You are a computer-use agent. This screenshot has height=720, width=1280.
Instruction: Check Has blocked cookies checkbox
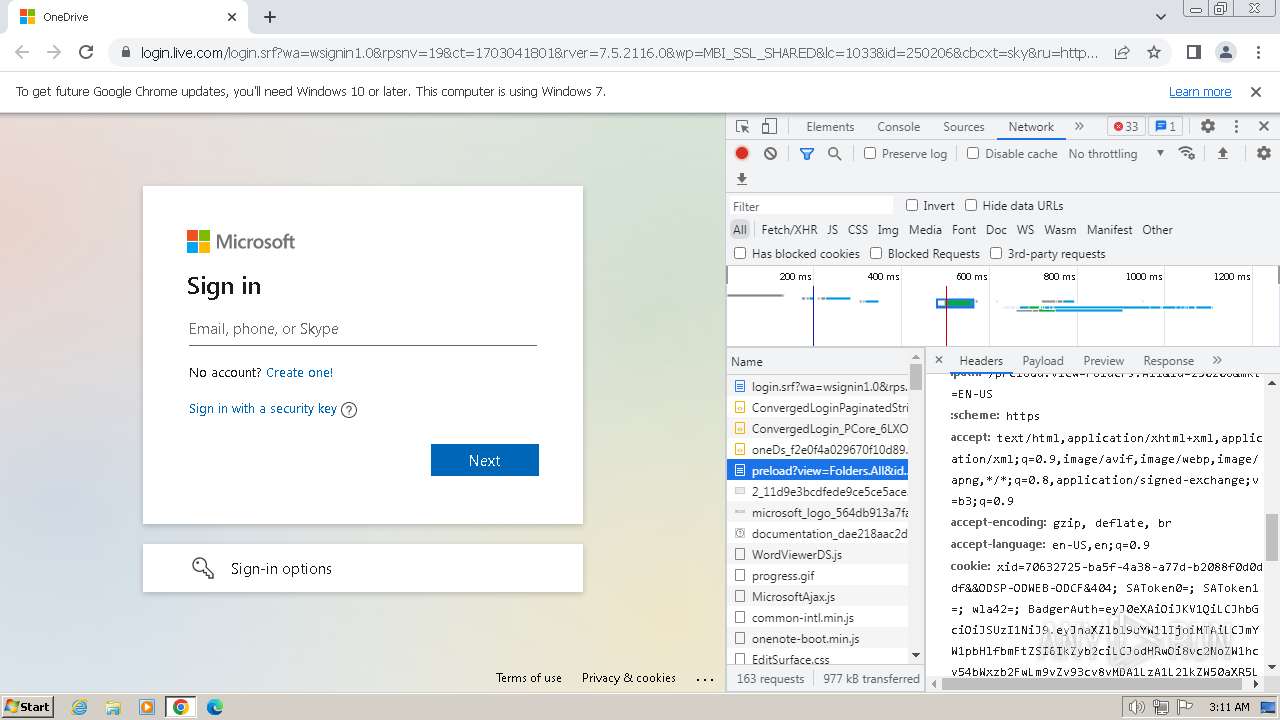(740, 253)
